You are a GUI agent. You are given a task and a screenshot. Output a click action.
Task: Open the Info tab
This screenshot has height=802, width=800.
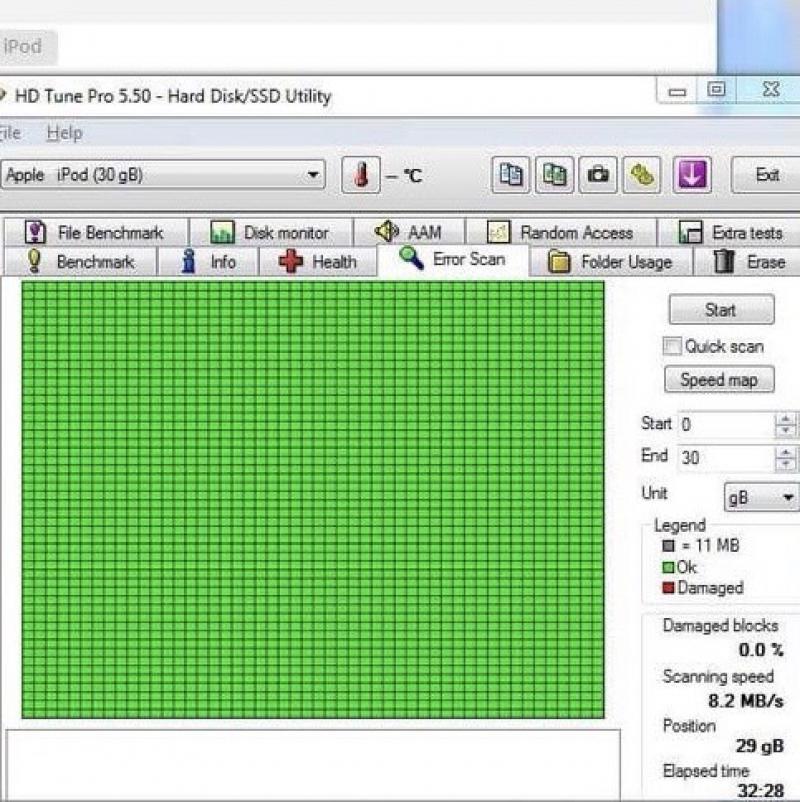click(x=208, y=262)
